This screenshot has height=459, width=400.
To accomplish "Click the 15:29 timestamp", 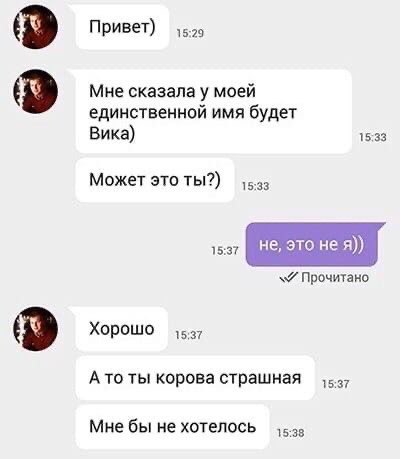I will 190,33.
